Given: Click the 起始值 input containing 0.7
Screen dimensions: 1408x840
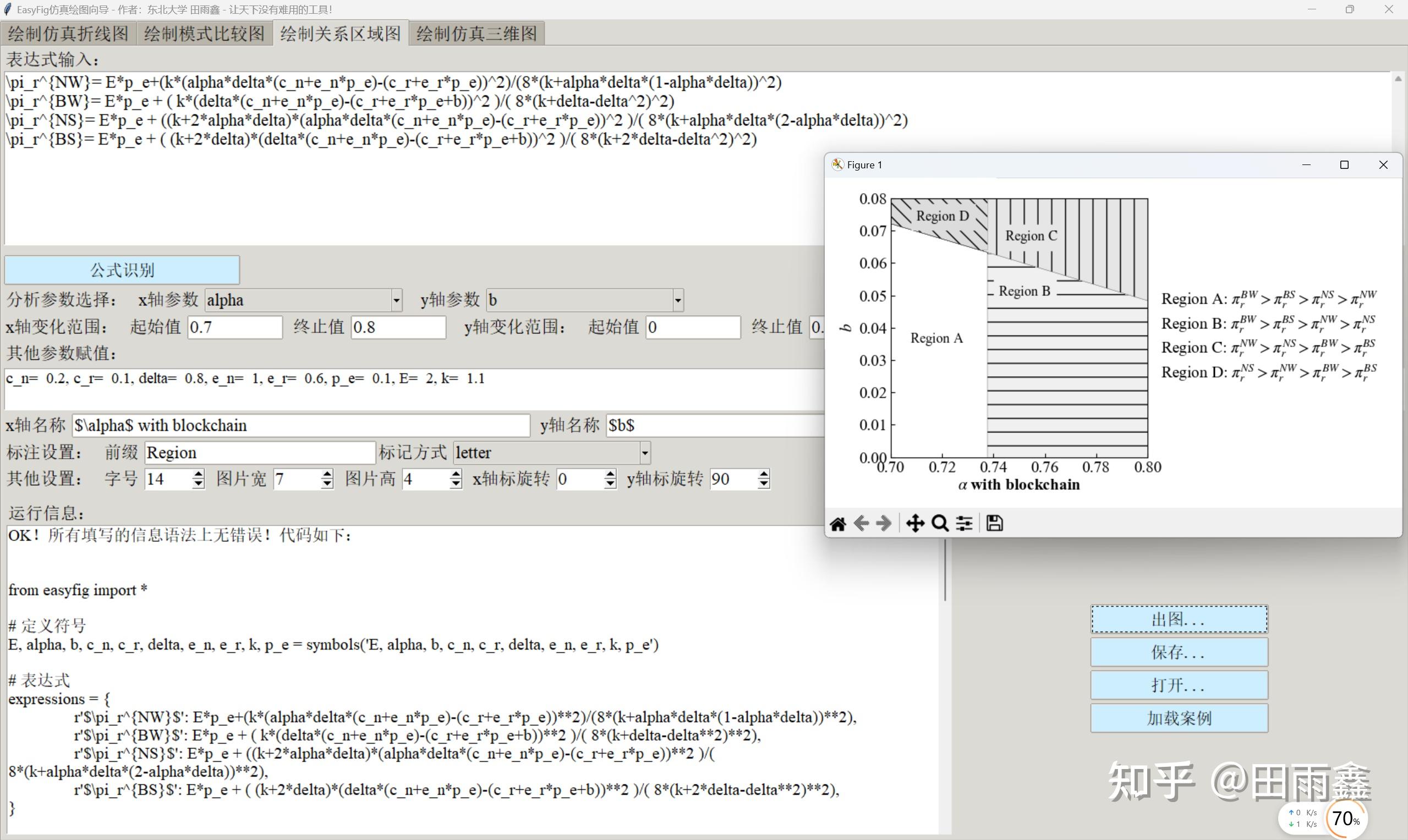Looking at the screenshot, I should [x=234, y=327].
